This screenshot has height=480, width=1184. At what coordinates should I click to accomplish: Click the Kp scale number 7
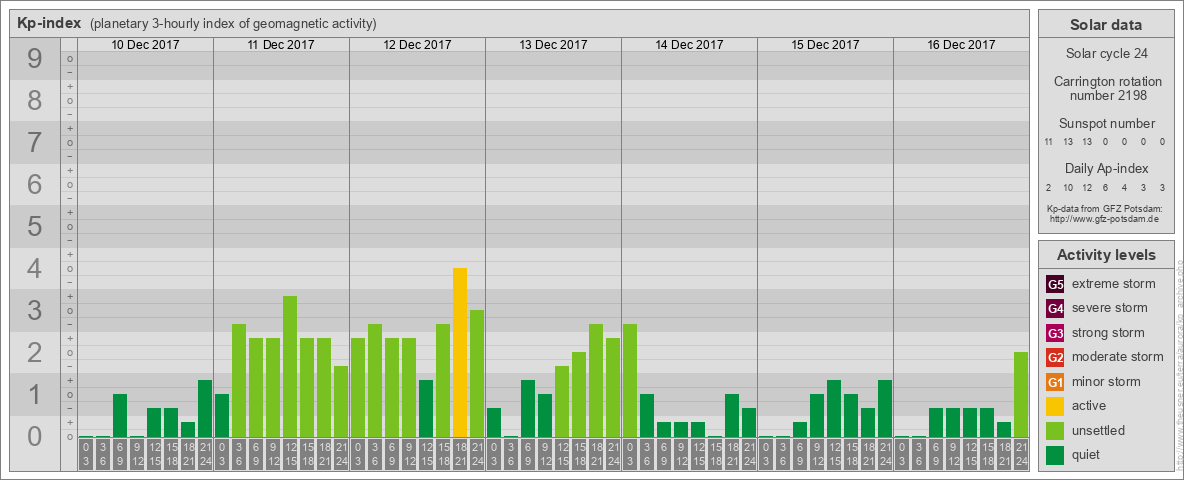(35, 143)
